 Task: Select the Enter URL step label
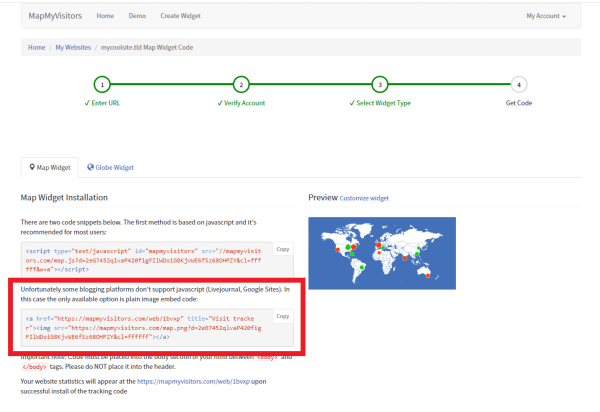coord(102,103)
